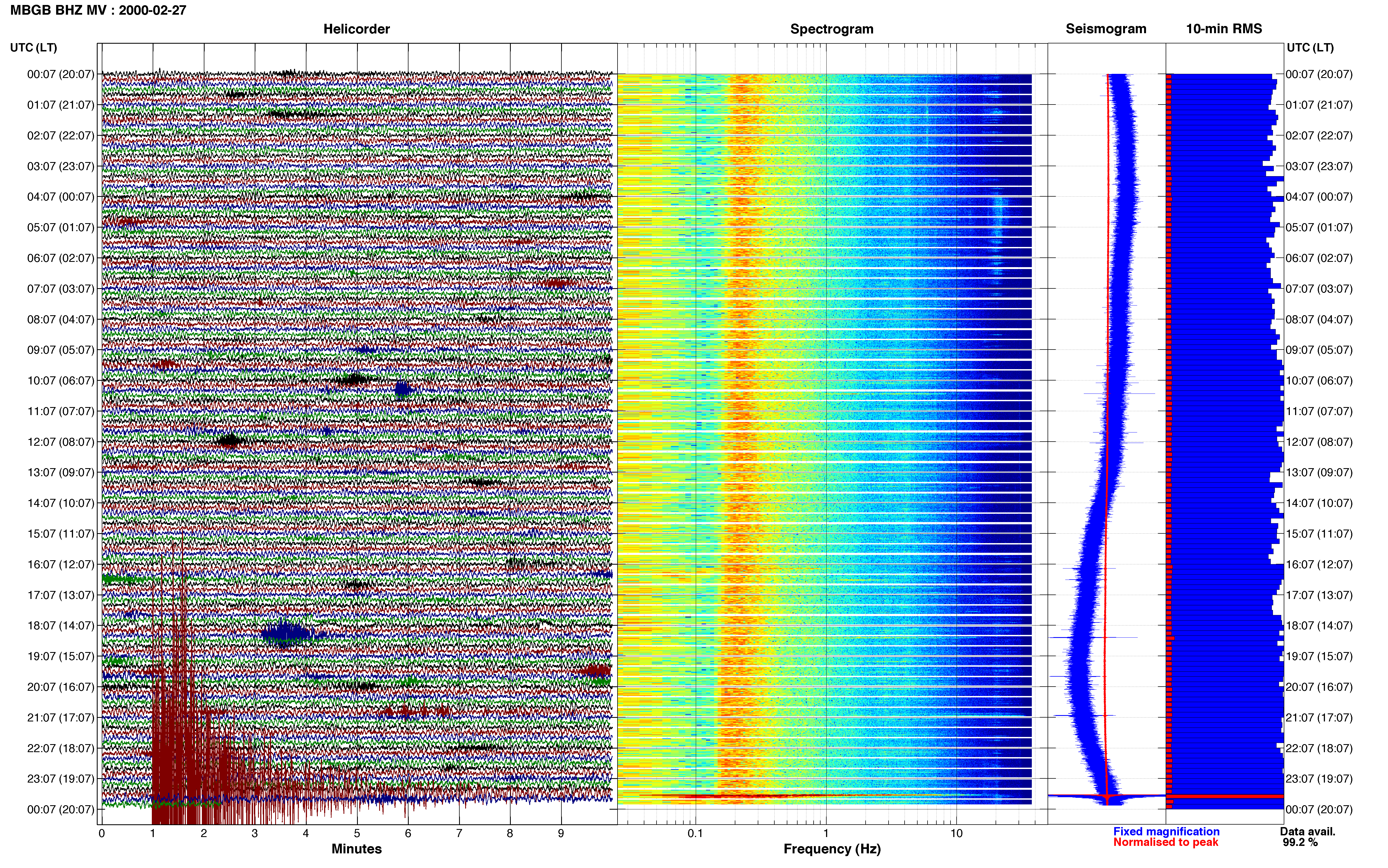The image size is (1388, 868).
Task: Click right-axis time label "18:07 (14:07)"
Action: 1319,626
